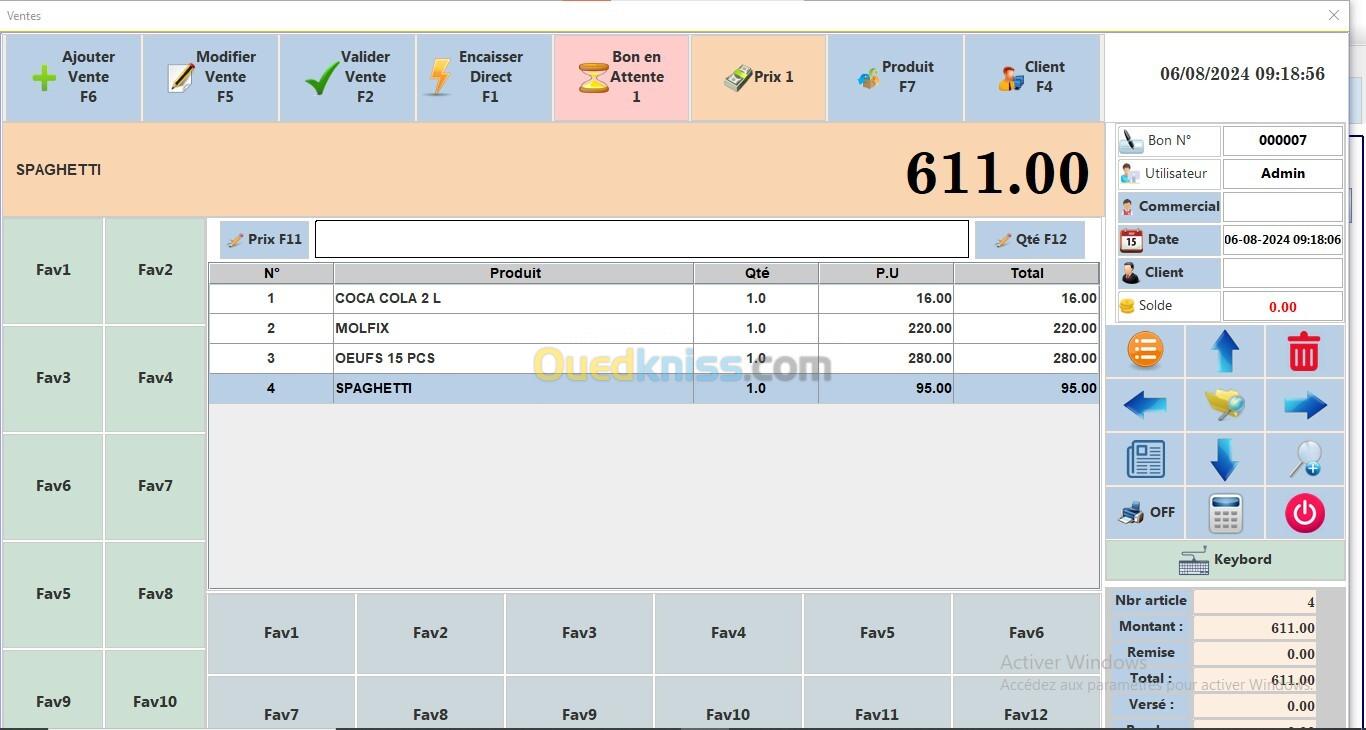1366x730 pixels.
Task: Select the Bon N° 000007 field
Action: click(1283, 141)
